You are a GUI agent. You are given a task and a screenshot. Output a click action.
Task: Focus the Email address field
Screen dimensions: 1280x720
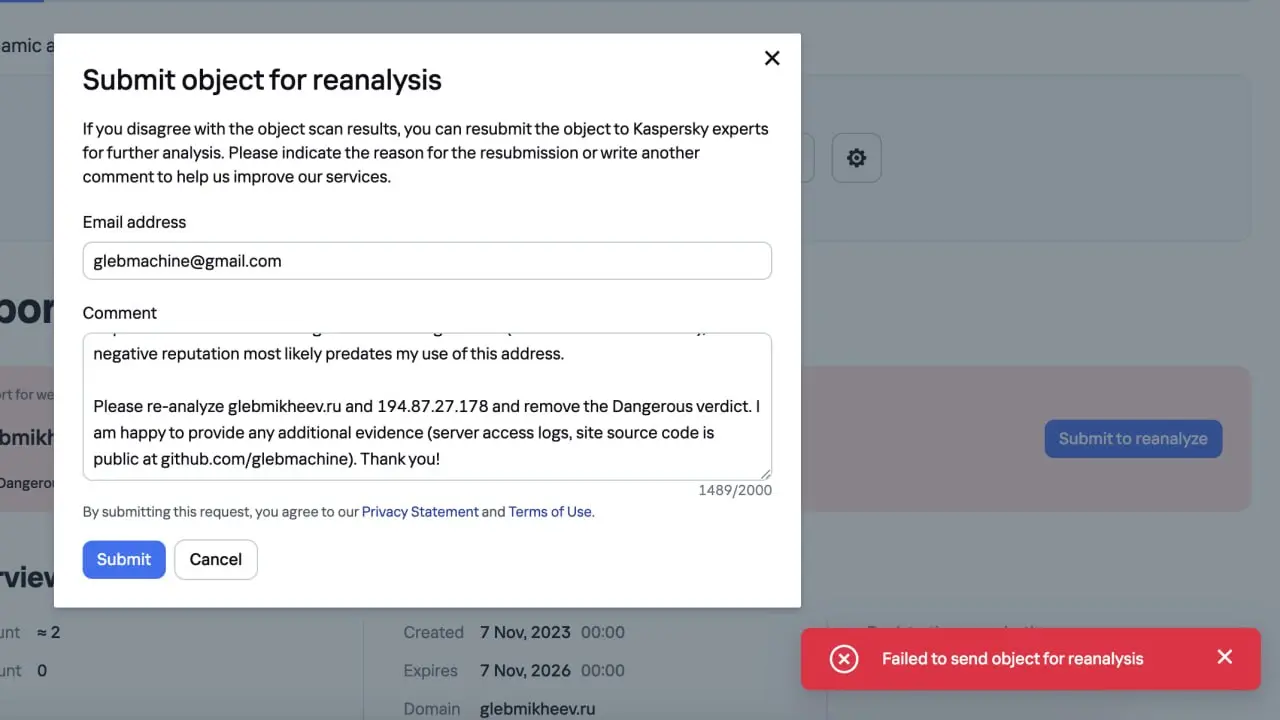[x=427, y=261]
